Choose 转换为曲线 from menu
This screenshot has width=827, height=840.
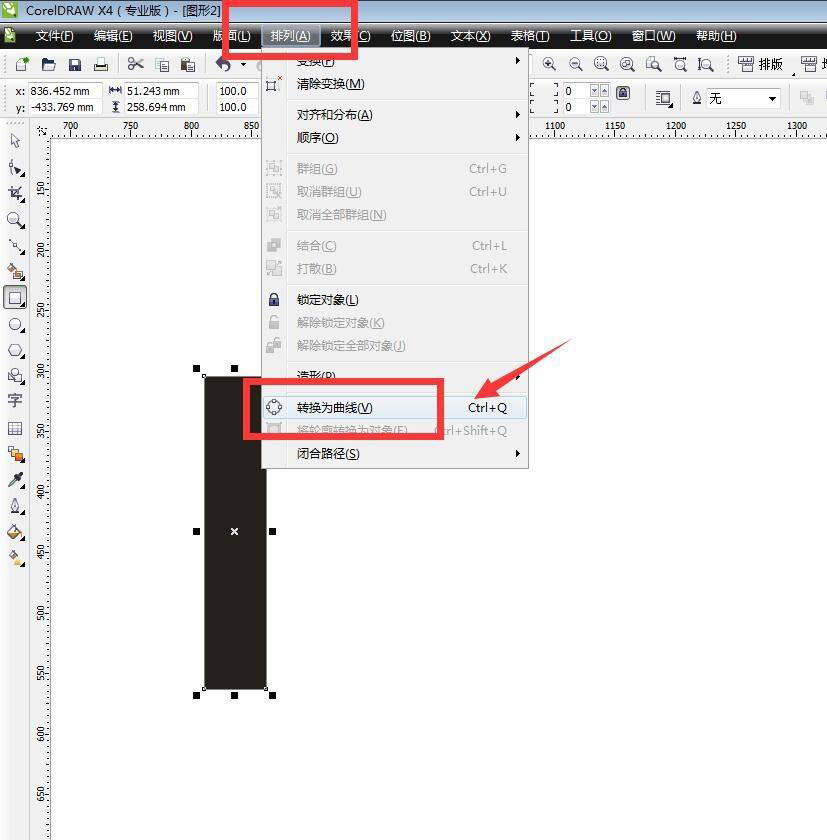(335, 408)
